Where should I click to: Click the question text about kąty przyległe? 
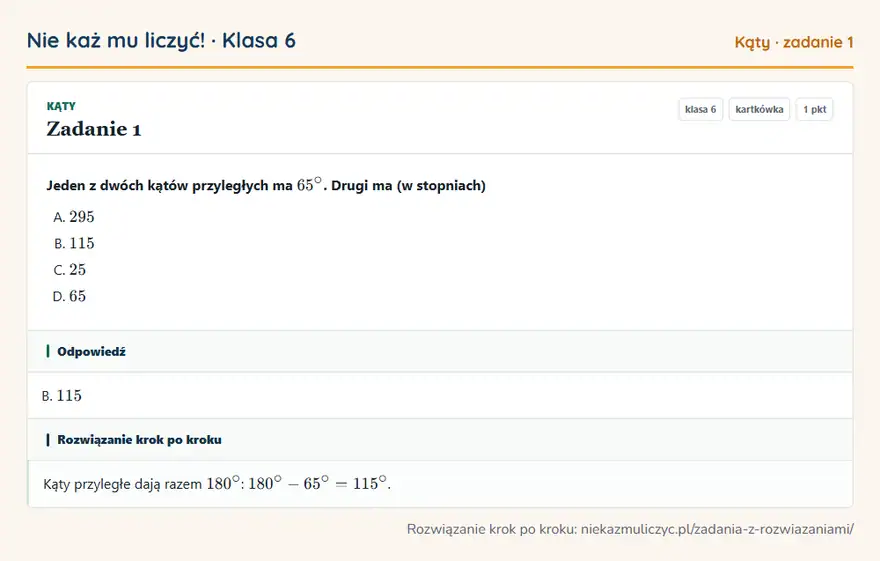coord(266,185)
